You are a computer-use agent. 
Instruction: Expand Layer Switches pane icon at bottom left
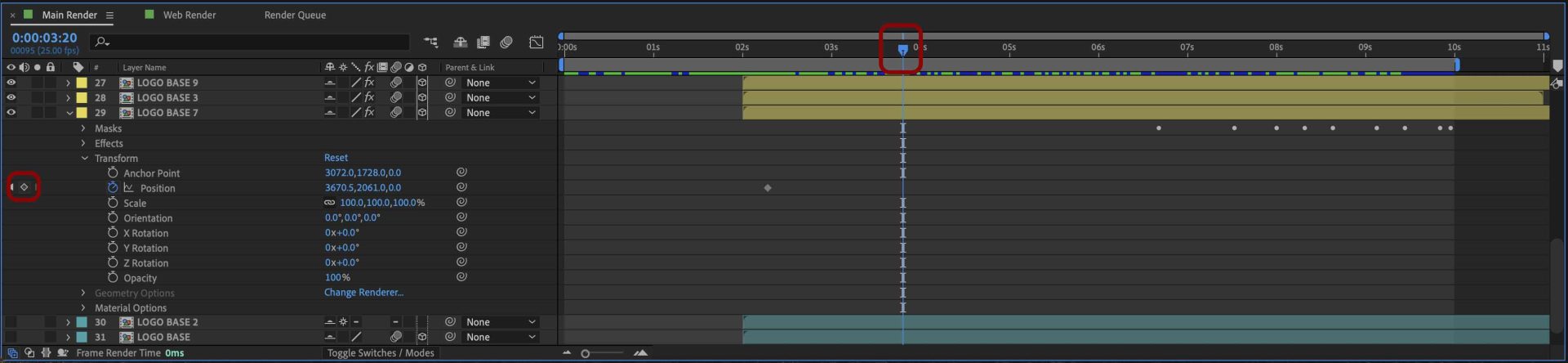[12, 353]
